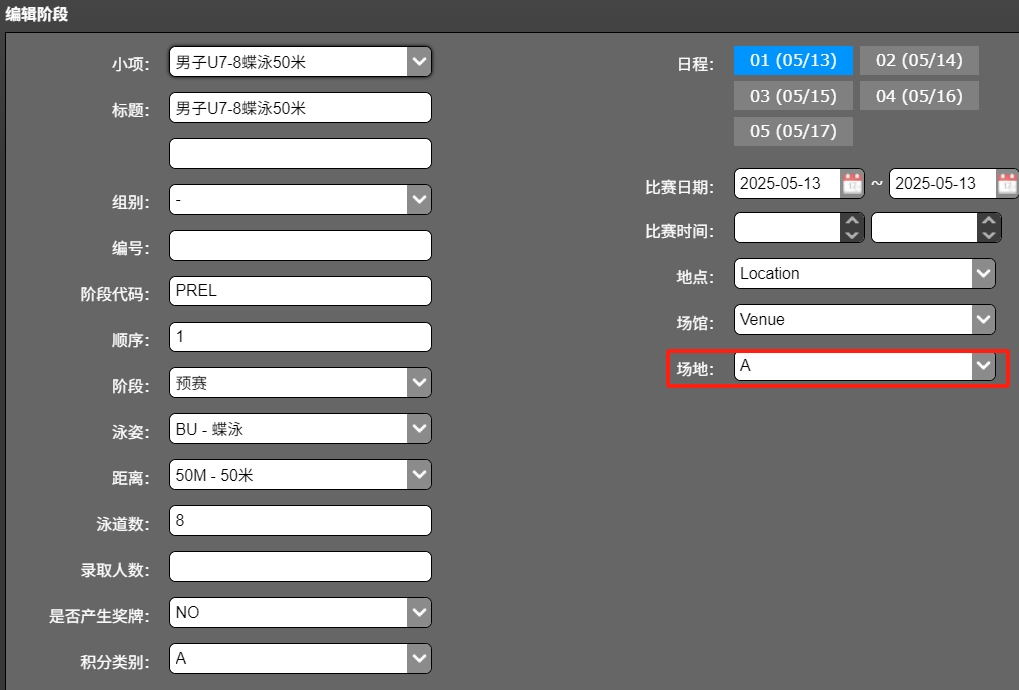Screen dimensions: 1019x690
Task: Choose schedule day 05 (05/17)
Action: tap(793, 131)
